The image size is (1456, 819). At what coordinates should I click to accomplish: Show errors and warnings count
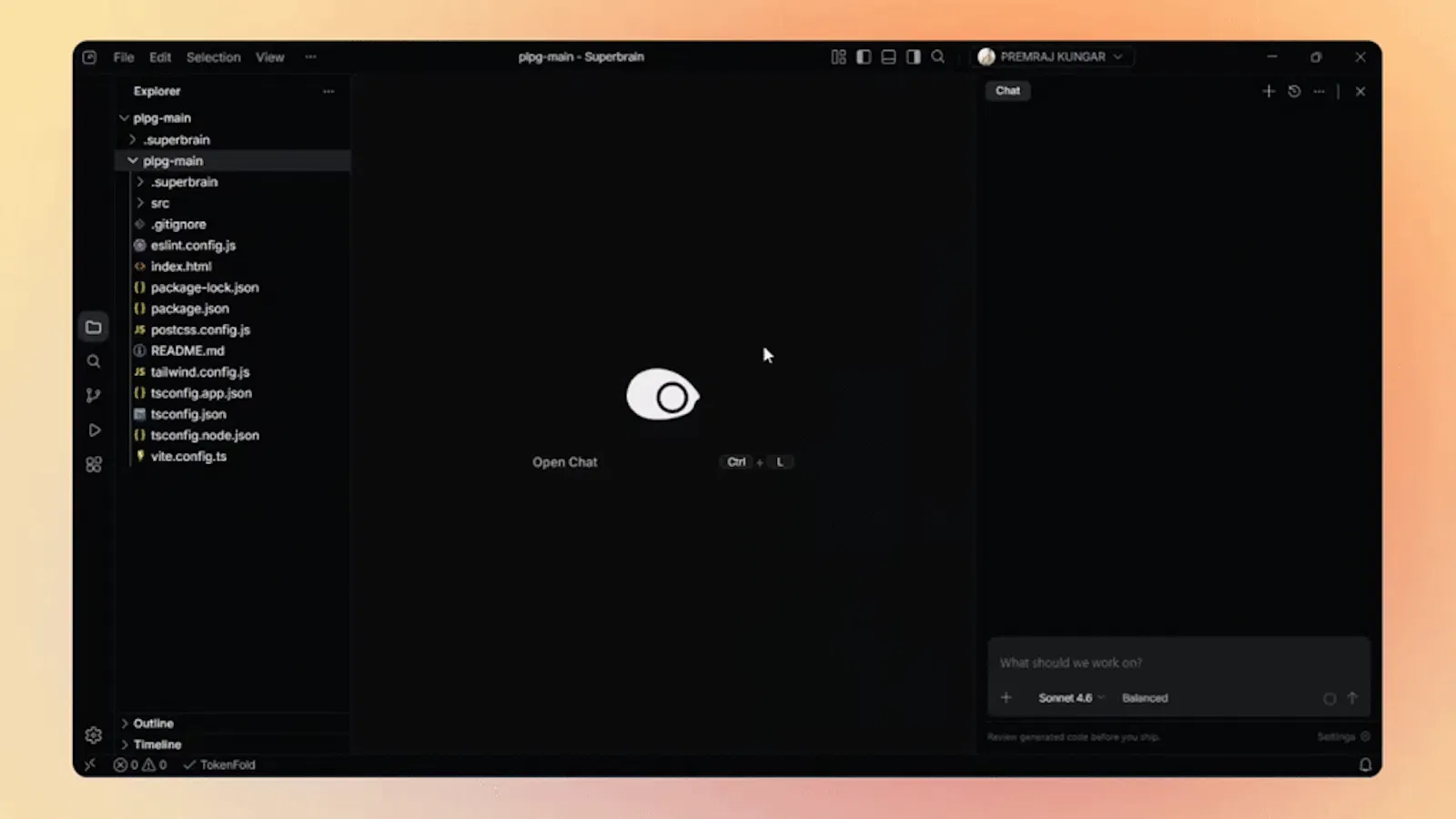(140, 765)
